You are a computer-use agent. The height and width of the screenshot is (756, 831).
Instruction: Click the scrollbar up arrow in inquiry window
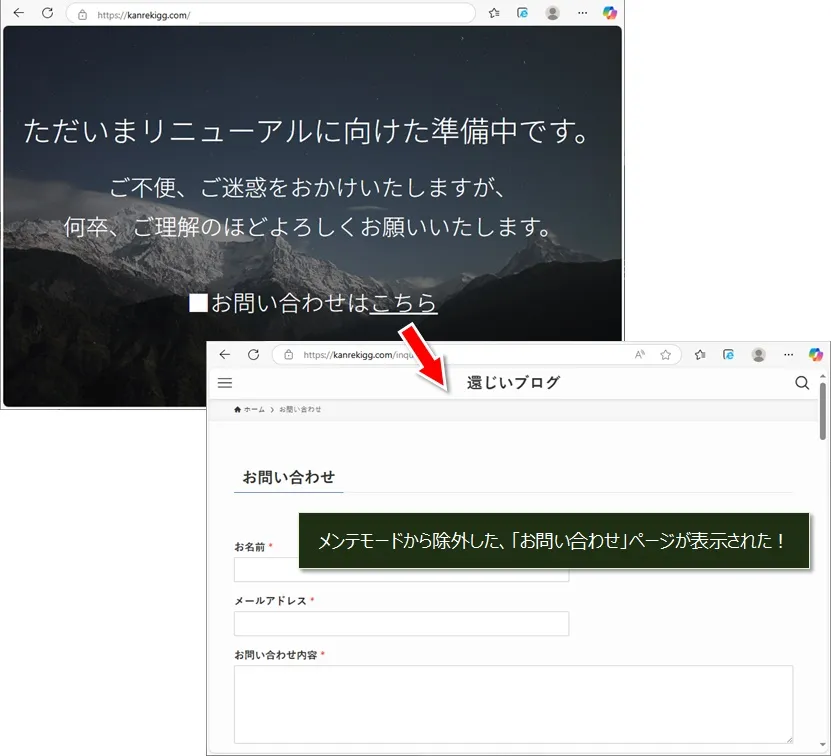pyautogui.click(x=823, y=376)
